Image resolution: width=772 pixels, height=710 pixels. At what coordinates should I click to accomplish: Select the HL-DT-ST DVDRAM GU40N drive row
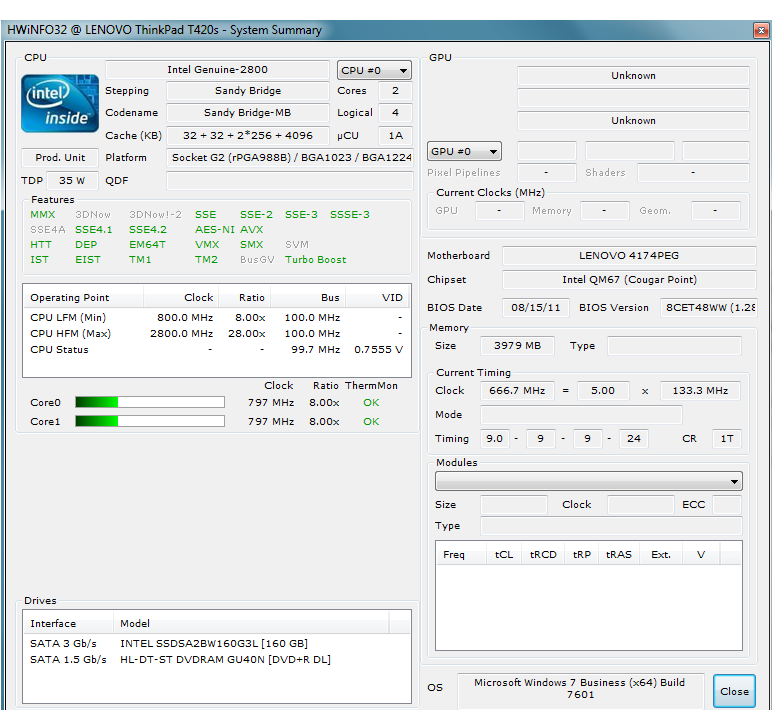click(217, 659)
